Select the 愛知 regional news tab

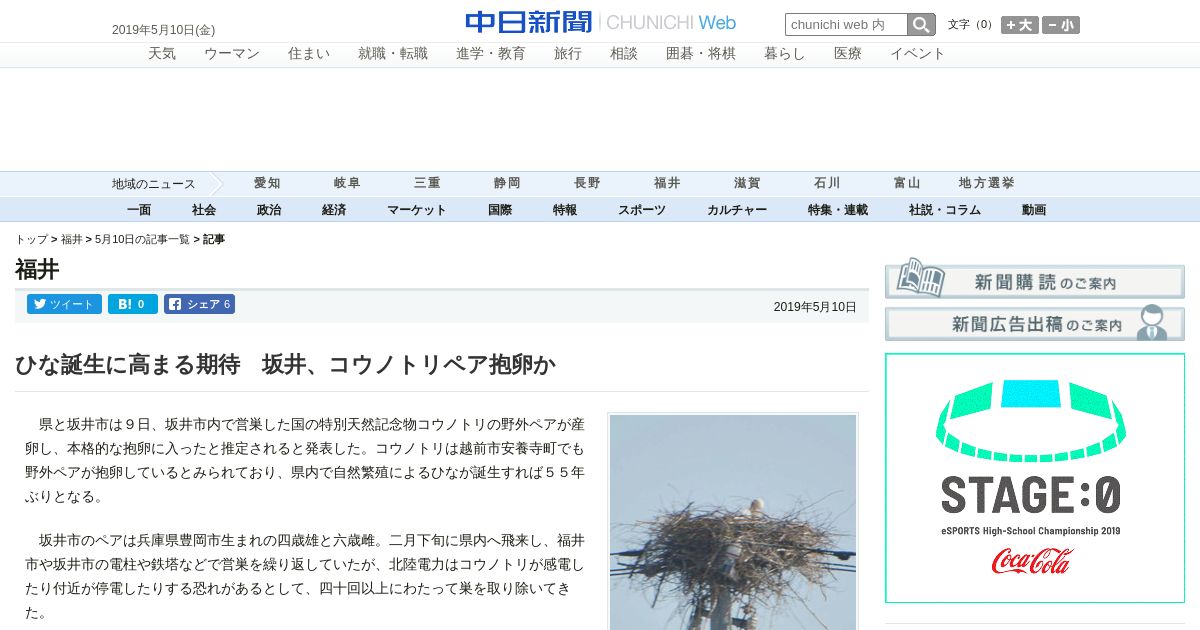267,184
